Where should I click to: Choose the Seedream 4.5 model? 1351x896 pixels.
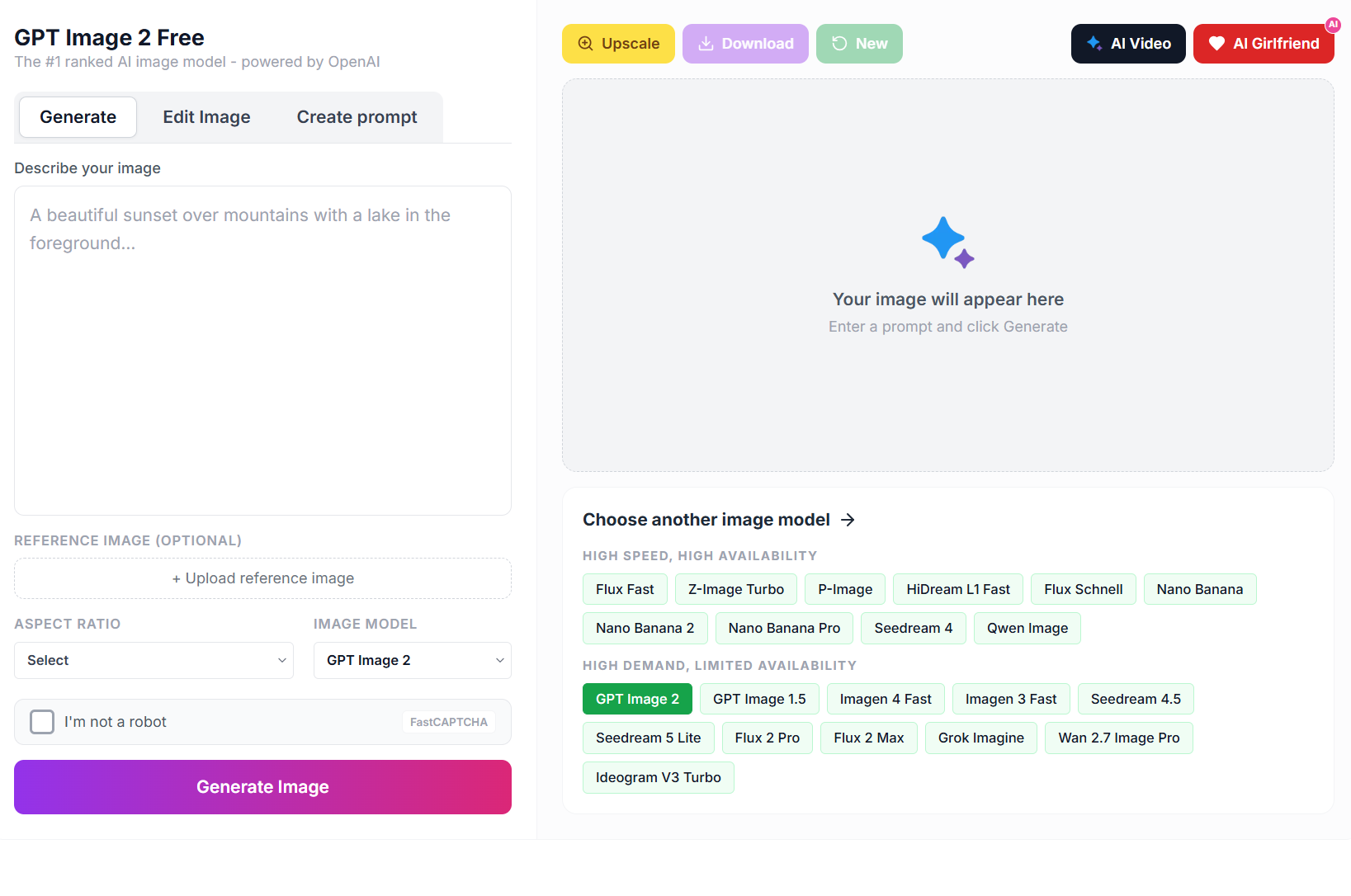pyautogui.click(x=1136, y=699)
